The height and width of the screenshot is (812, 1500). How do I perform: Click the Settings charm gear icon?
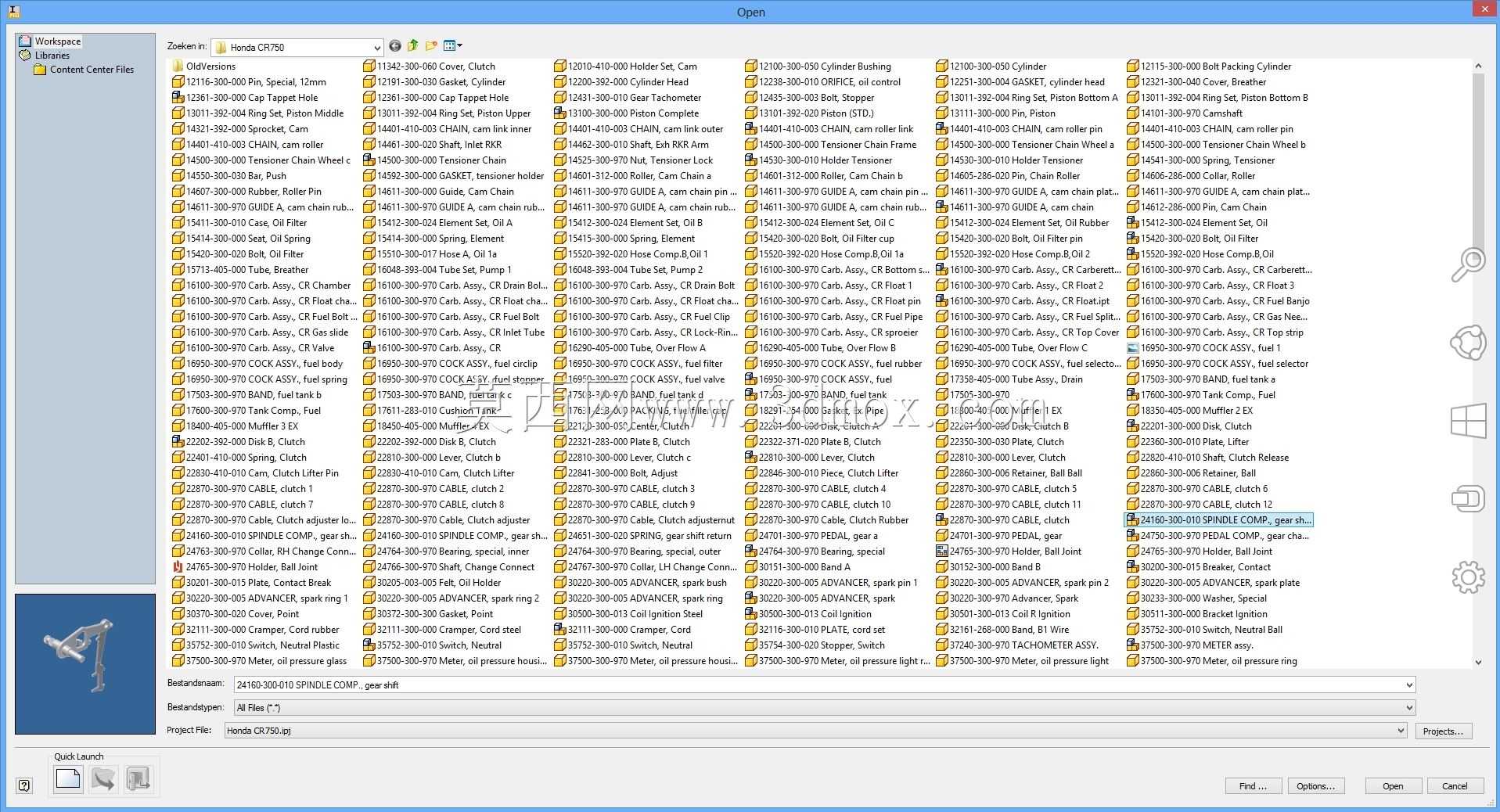coord(1468,577)
